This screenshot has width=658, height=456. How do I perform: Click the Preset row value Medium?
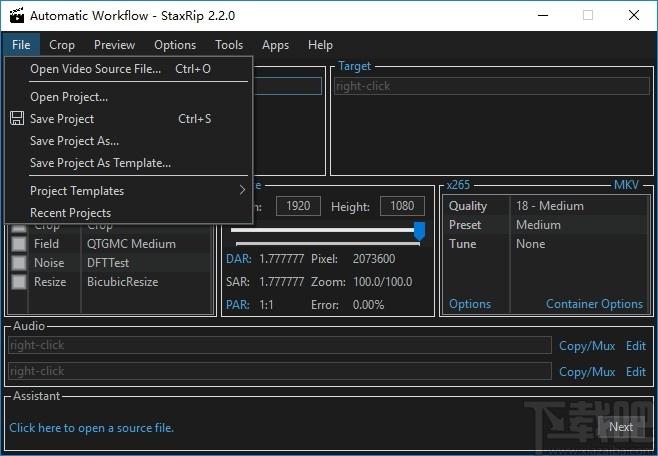tap(538, 225)
